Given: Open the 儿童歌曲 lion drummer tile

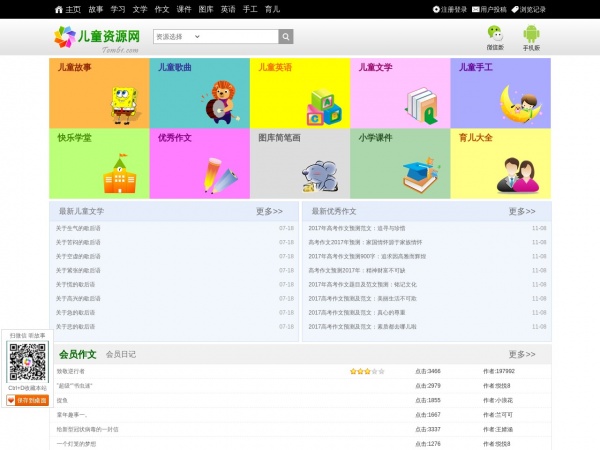Looking at the screenshot, I should [199, 93].
